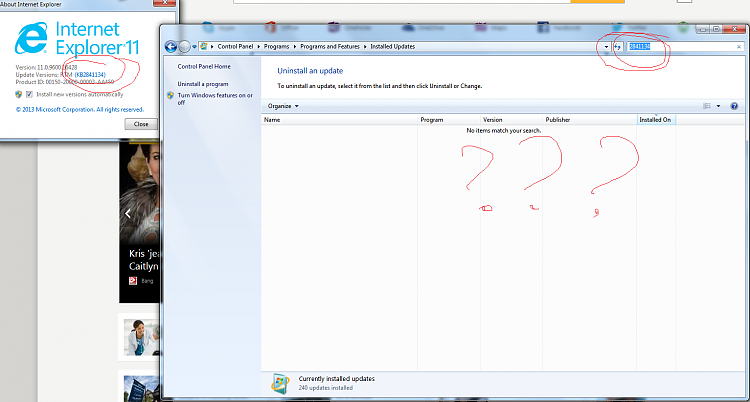
Task: Open 'Turn Windows features on or off'
Action: coord(215,99)
